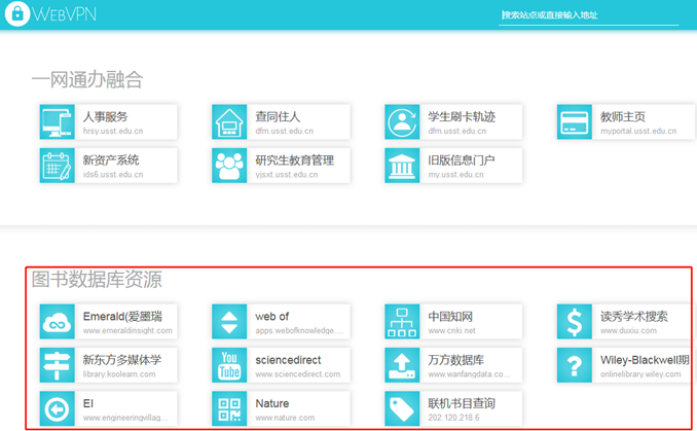
Task: Click the 学生刷卡轨迹 user icon
Action: pos(402,122)
